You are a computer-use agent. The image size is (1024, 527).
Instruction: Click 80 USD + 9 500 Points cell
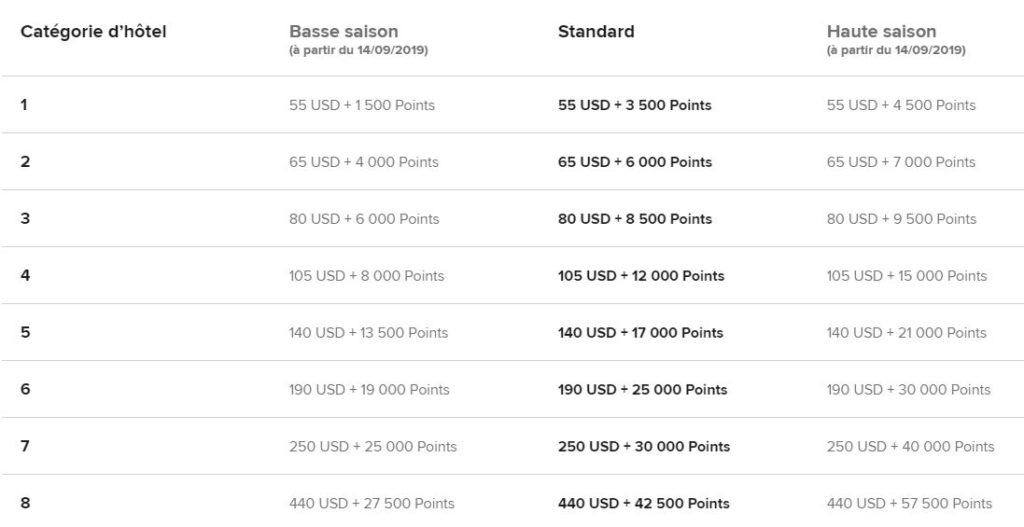901,219
